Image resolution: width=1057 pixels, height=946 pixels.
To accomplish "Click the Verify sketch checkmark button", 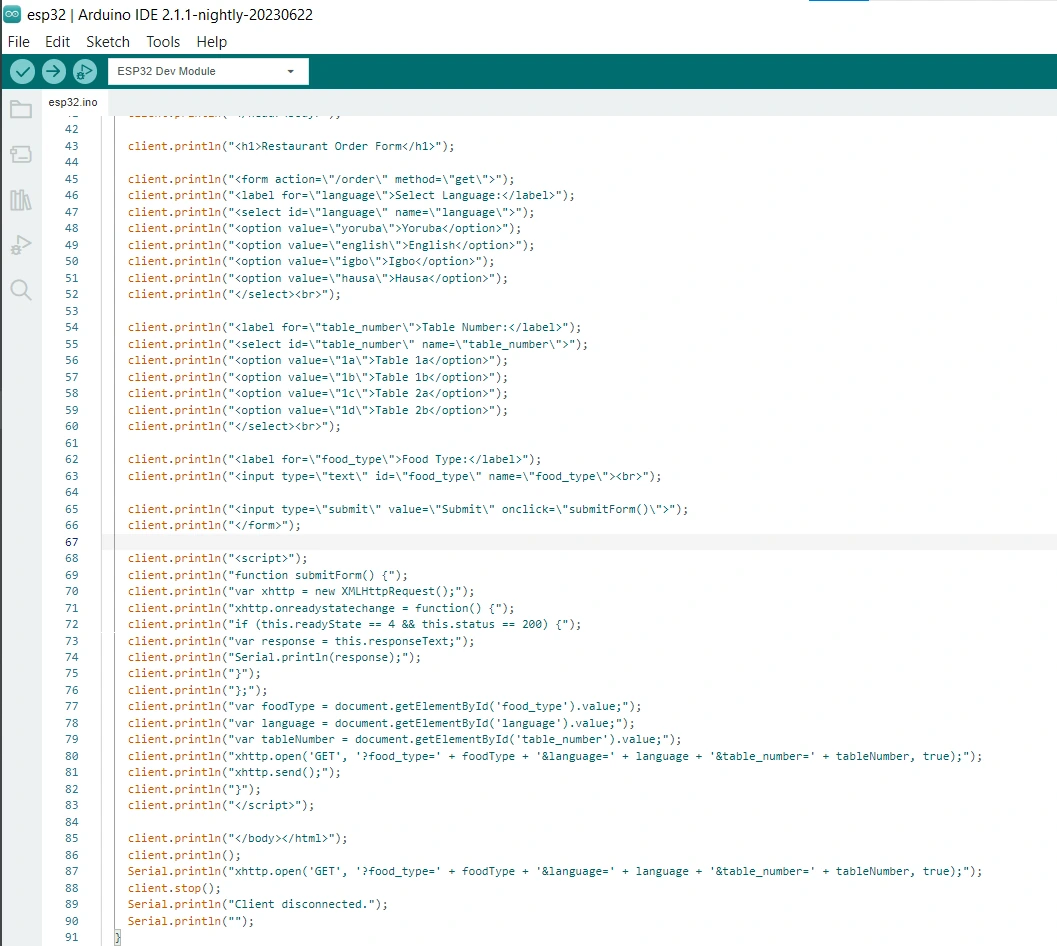I will click(22, 71).
